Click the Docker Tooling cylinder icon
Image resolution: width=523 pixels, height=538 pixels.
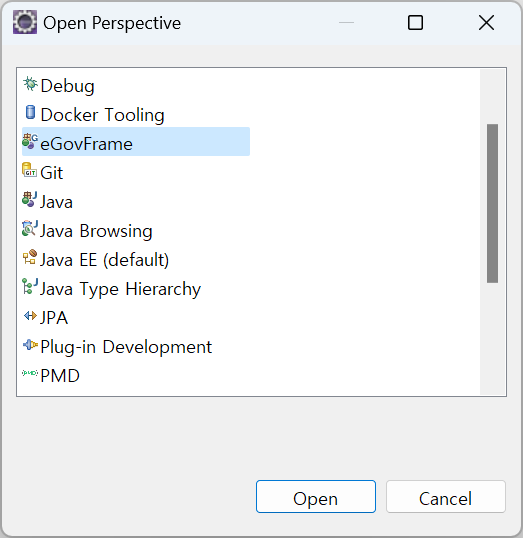30,113
